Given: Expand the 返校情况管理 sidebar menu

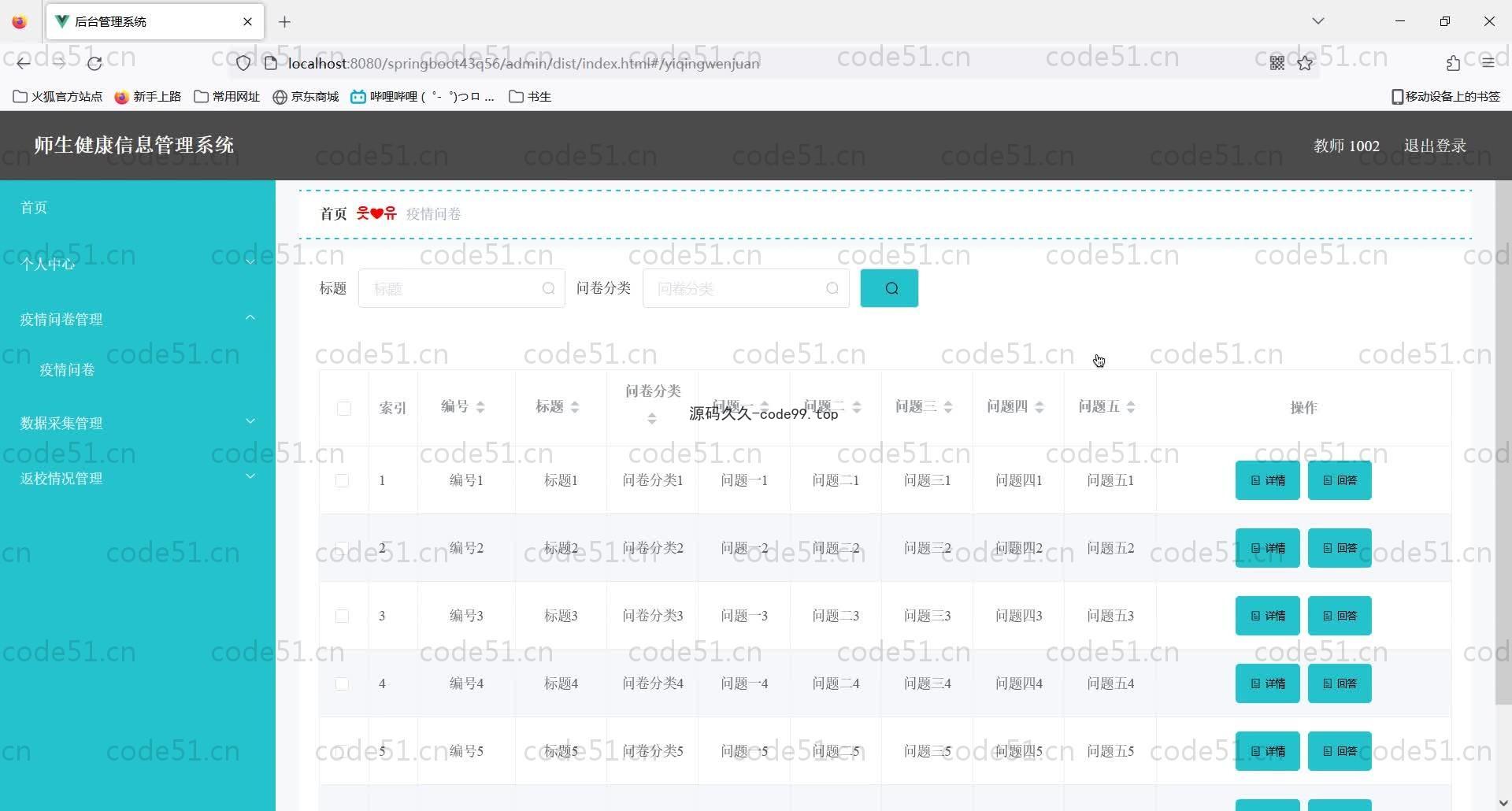Looking at the screenshot, I should (x=138, y=478).
